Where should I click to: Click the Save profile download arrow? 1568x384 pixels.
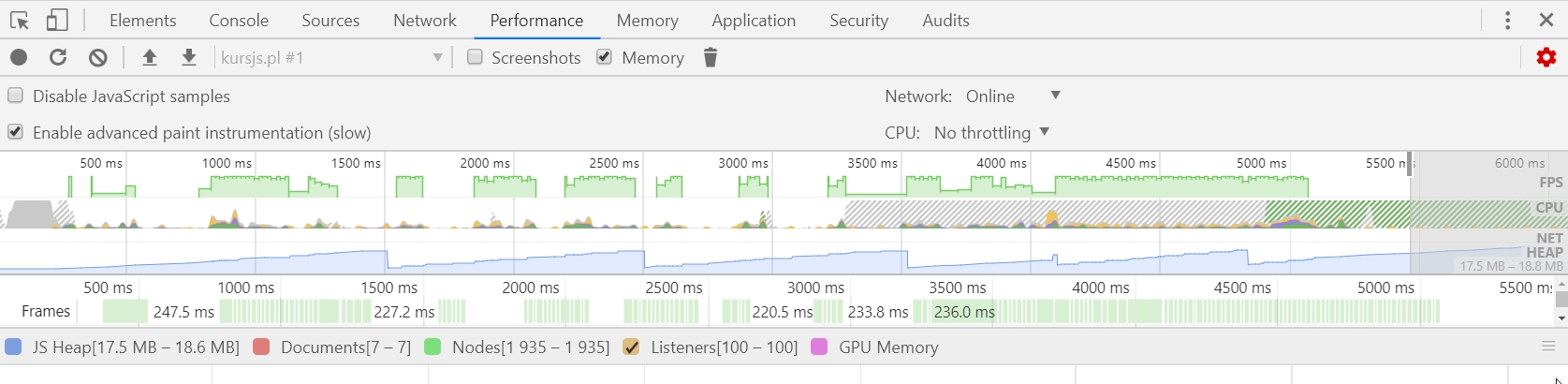pyautogui.click(x=188, y=57)
